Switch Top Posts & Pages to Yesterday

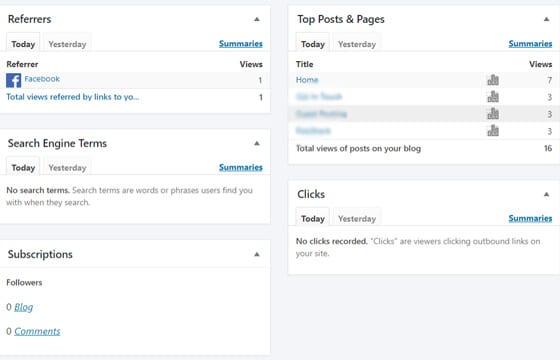357,44
